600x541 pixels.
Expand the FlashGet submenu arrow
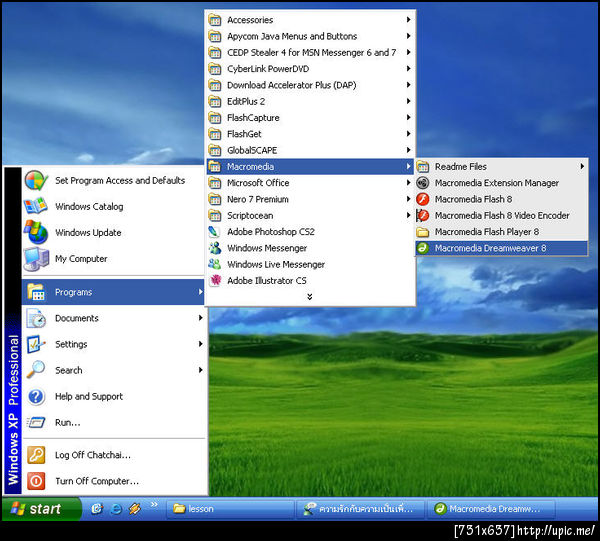click(x=408, y=134)
